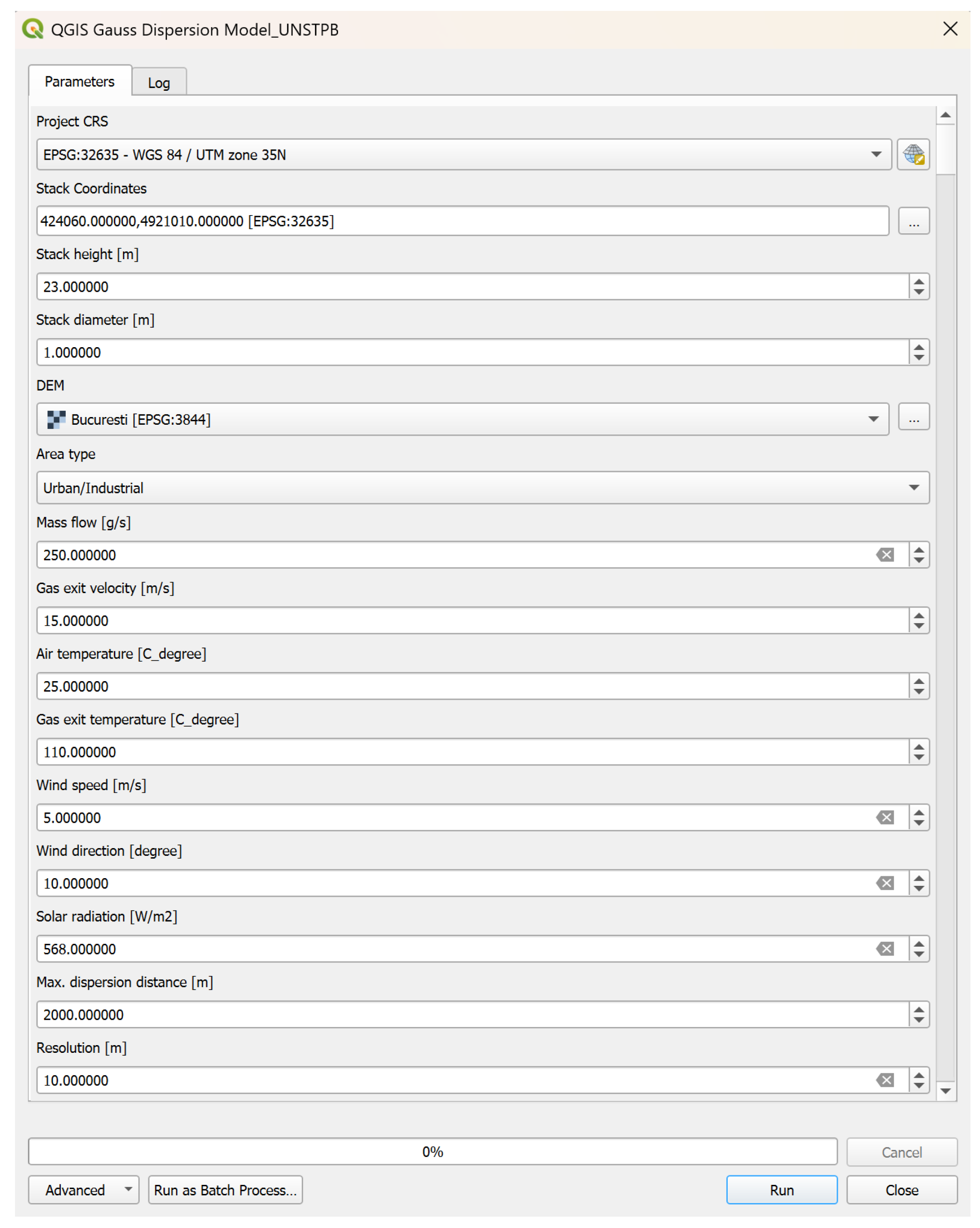Screen dimensions: 980x1228
Task: Open the CRS selector globe icon
Action: pos(913,154)
